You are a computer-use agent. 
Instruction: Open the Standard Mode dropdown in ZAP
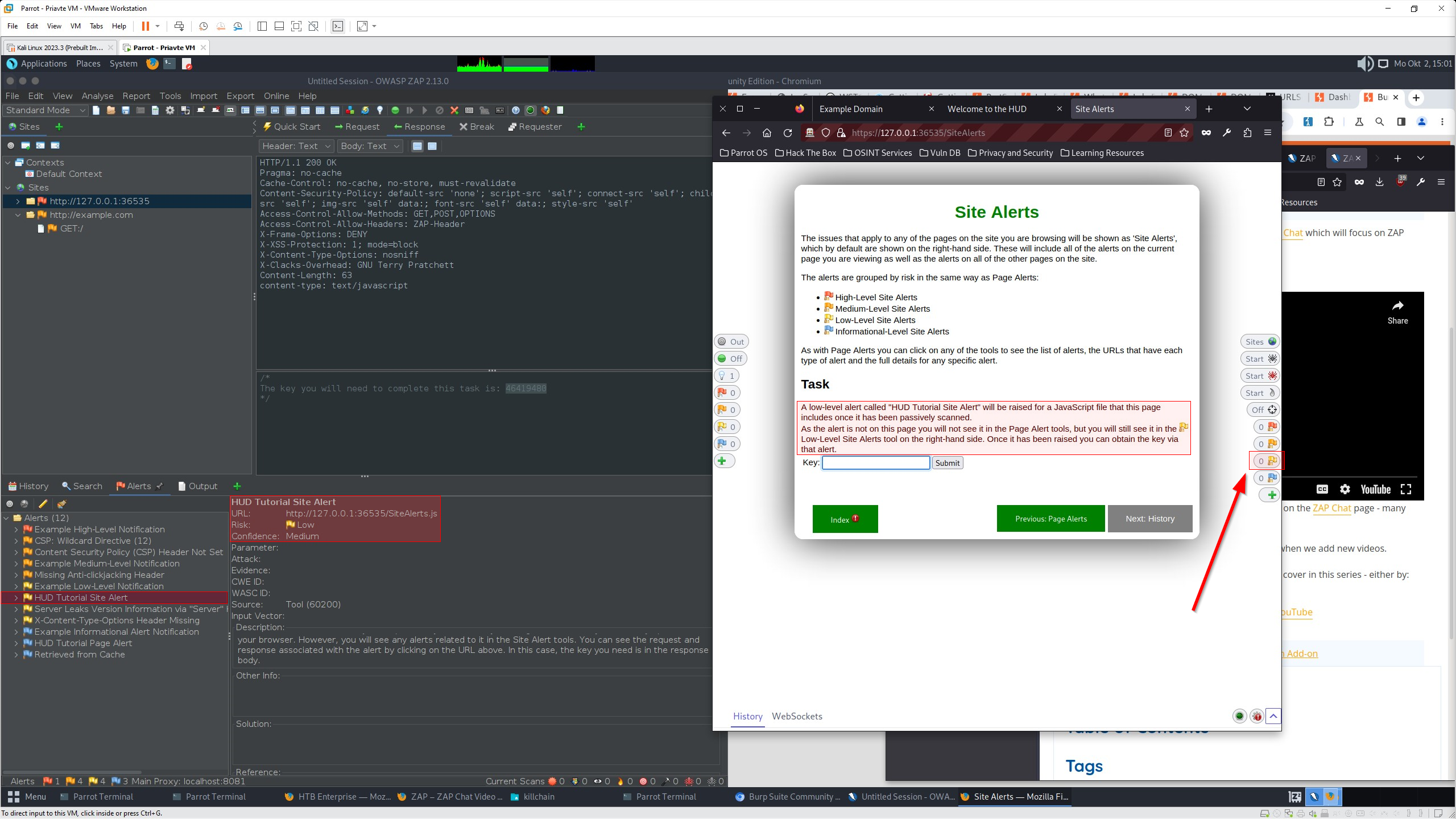point(44,110)
